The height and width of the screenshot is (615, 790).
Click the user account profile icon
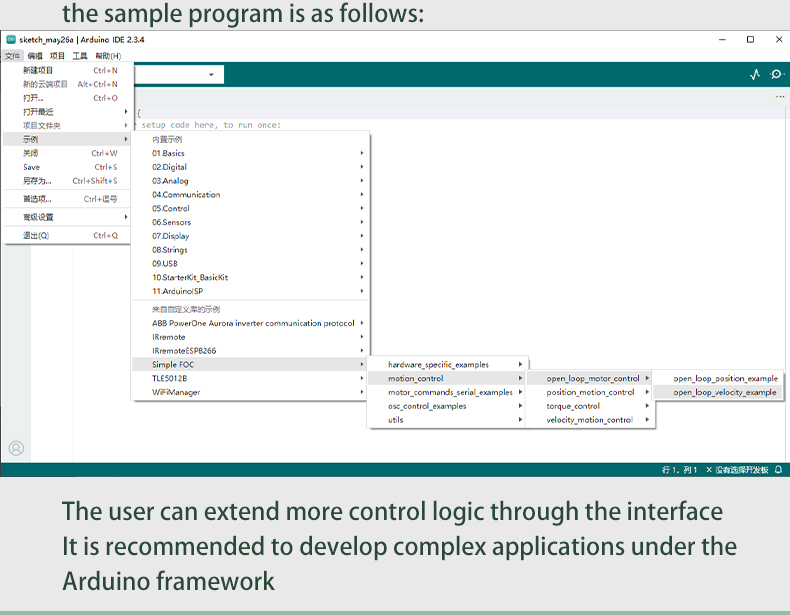pyautogui.click(x=16, y=448)
